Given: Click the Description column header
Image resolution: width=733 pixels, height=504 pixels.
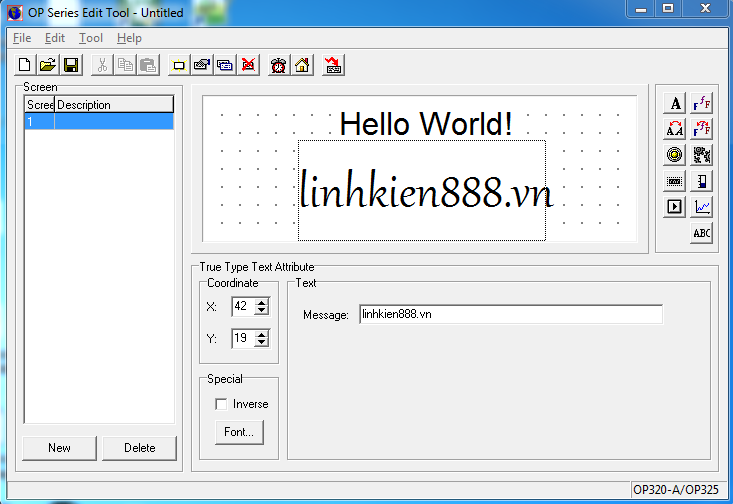Looking at the screenshot, I should pyautogui.click(x=114, y=105).
